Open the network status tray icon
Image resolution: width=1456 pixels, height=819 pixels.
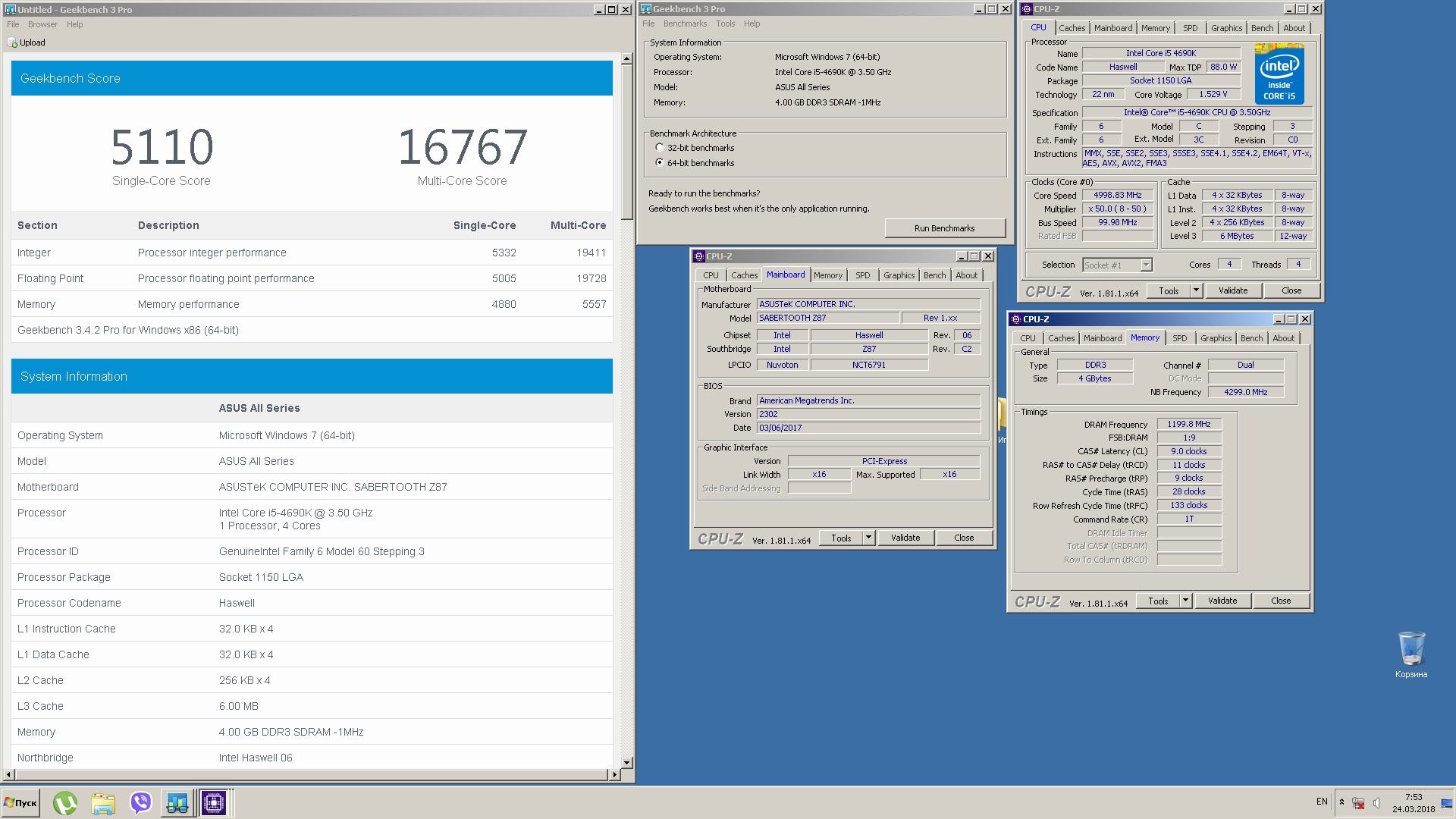1358,802
